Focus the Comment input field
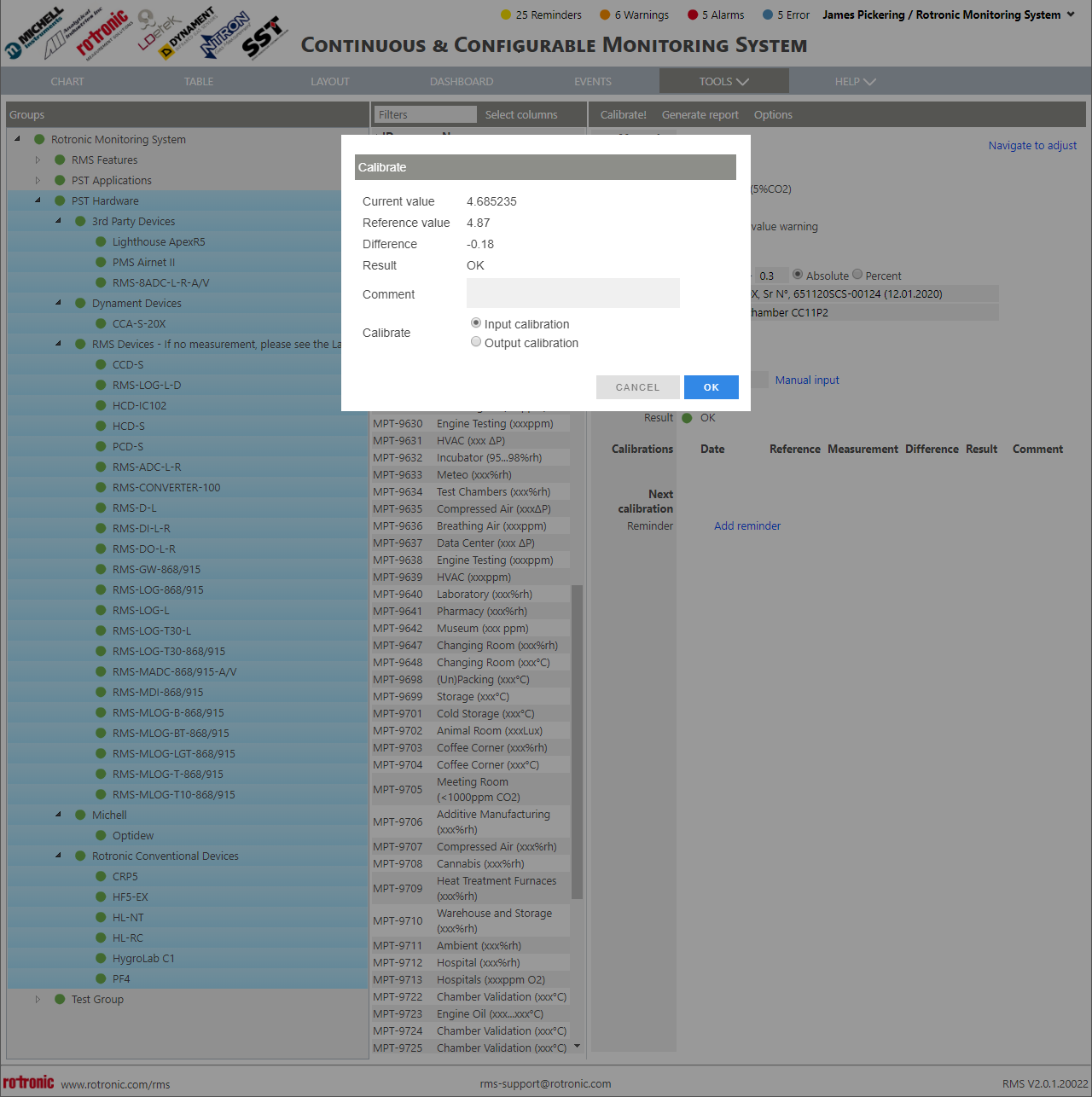The height and width of the screenshot is (1097, 1092). [573, 293]
